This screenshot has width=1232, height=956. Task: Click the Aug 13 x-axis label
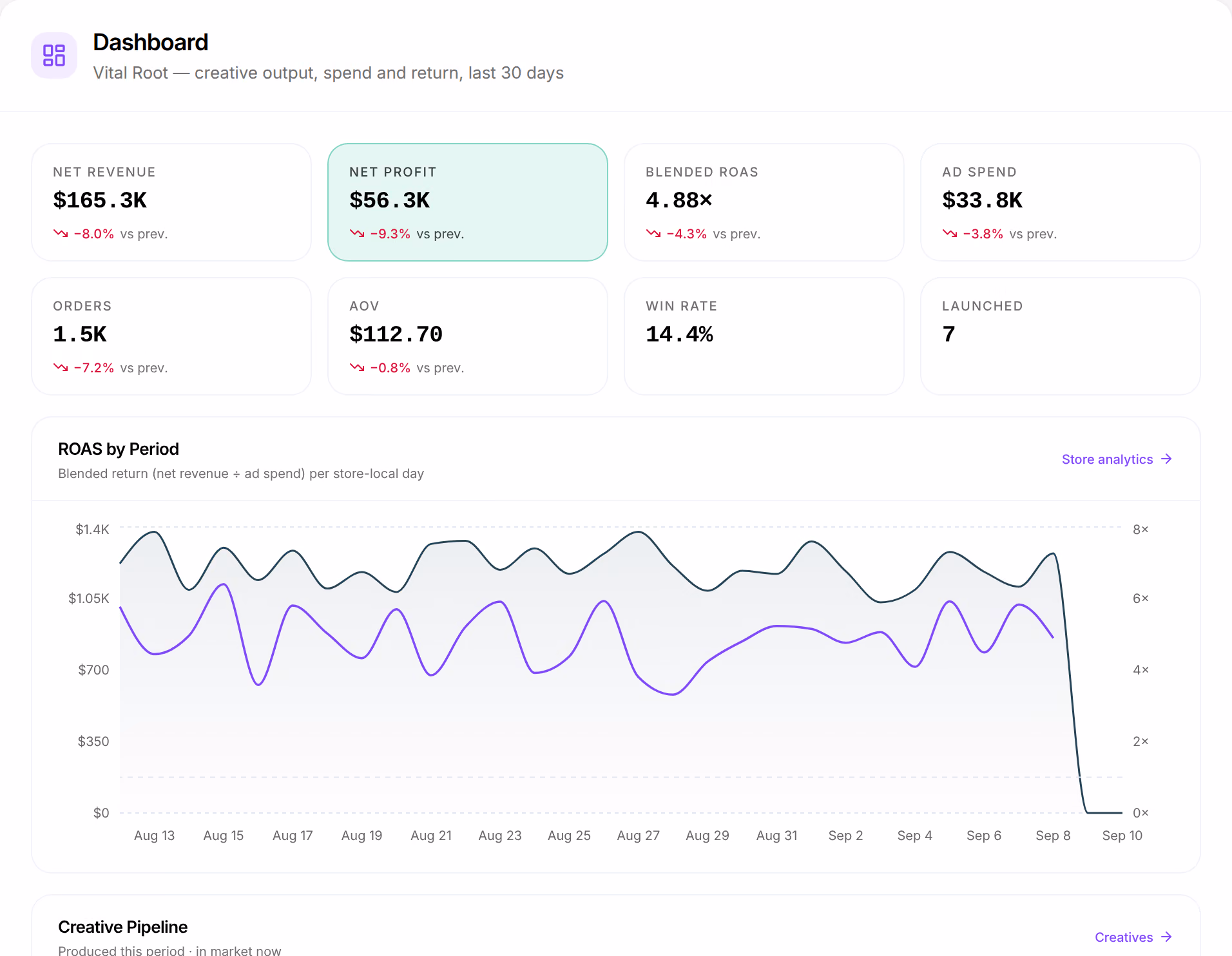pyautogui.click(x=155, y=836)
